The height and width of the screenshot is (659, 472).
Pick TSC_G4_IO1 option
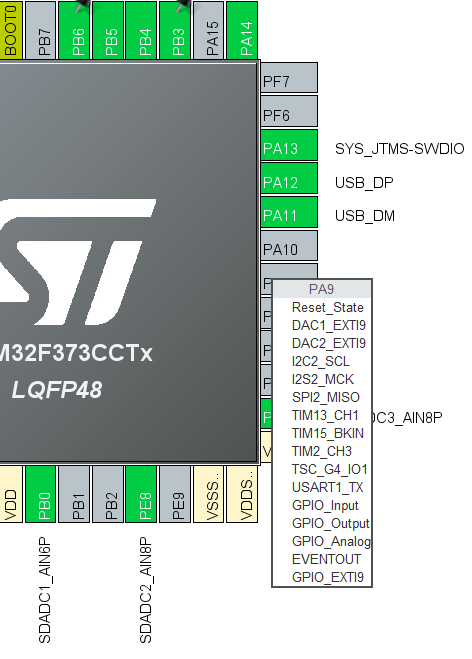tap(322, 469)
